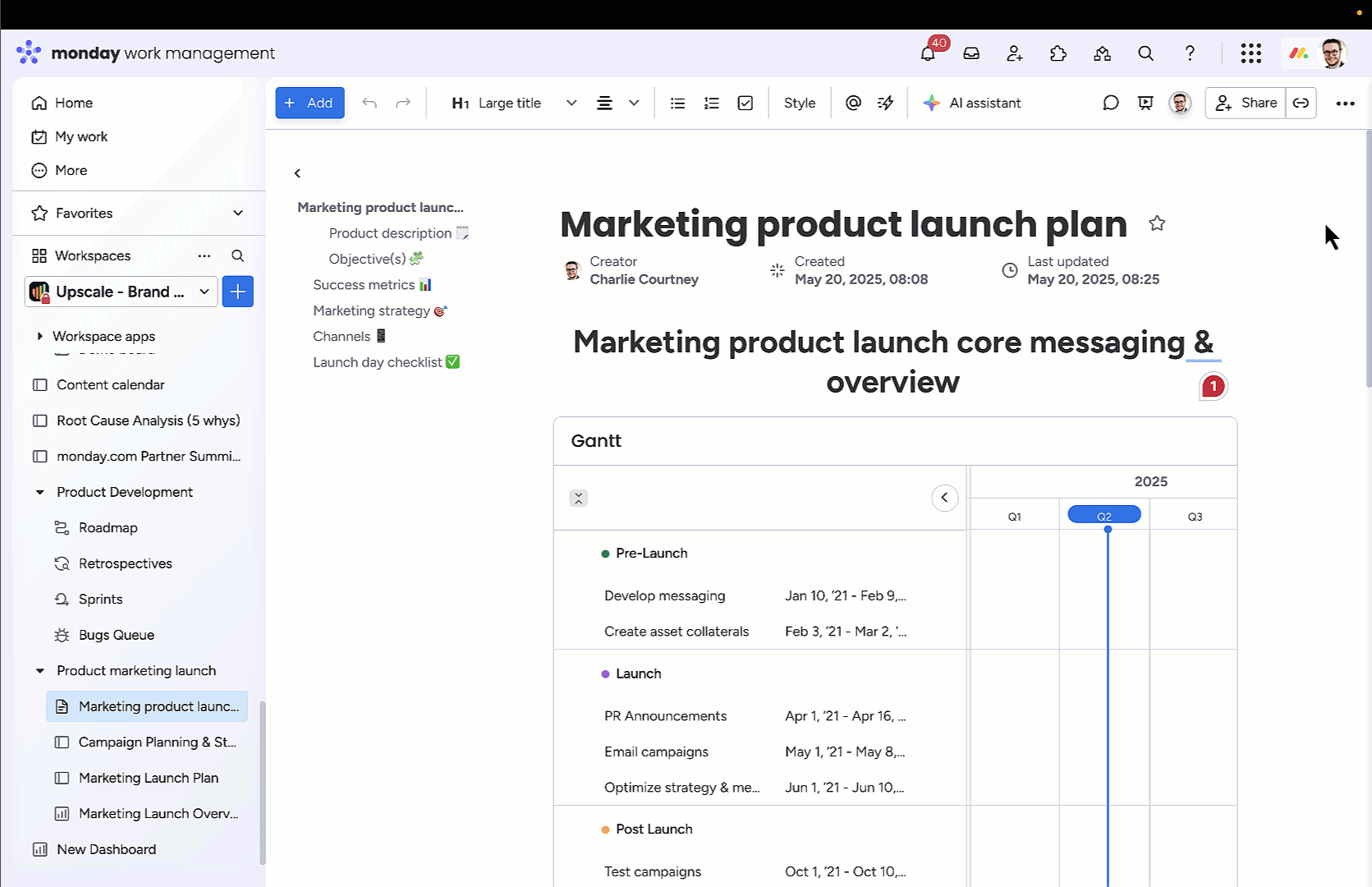Open the Sprints board

click(101, 600)
